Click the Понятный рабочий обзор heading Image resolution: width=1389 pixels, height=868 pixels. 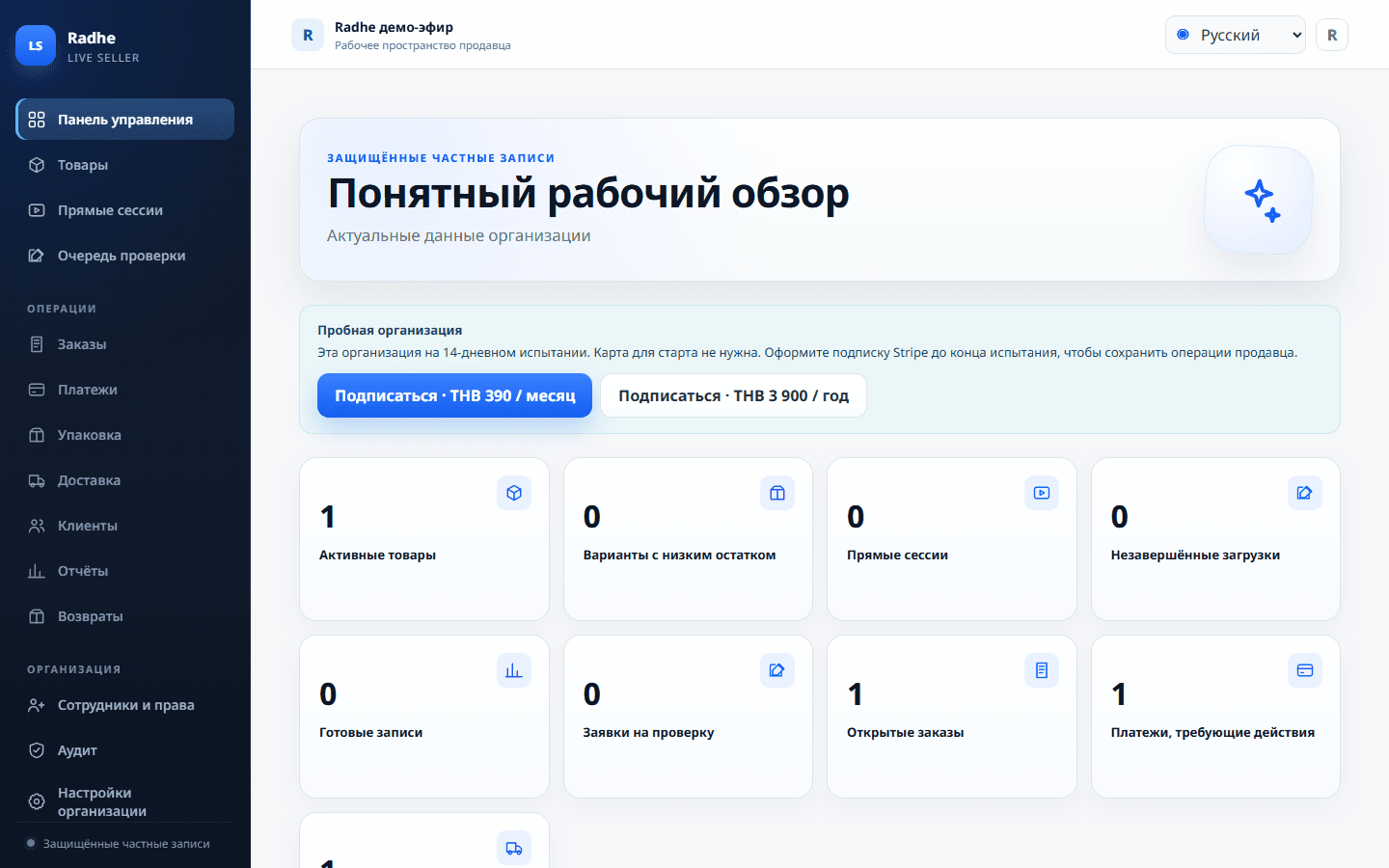(588, 193)
